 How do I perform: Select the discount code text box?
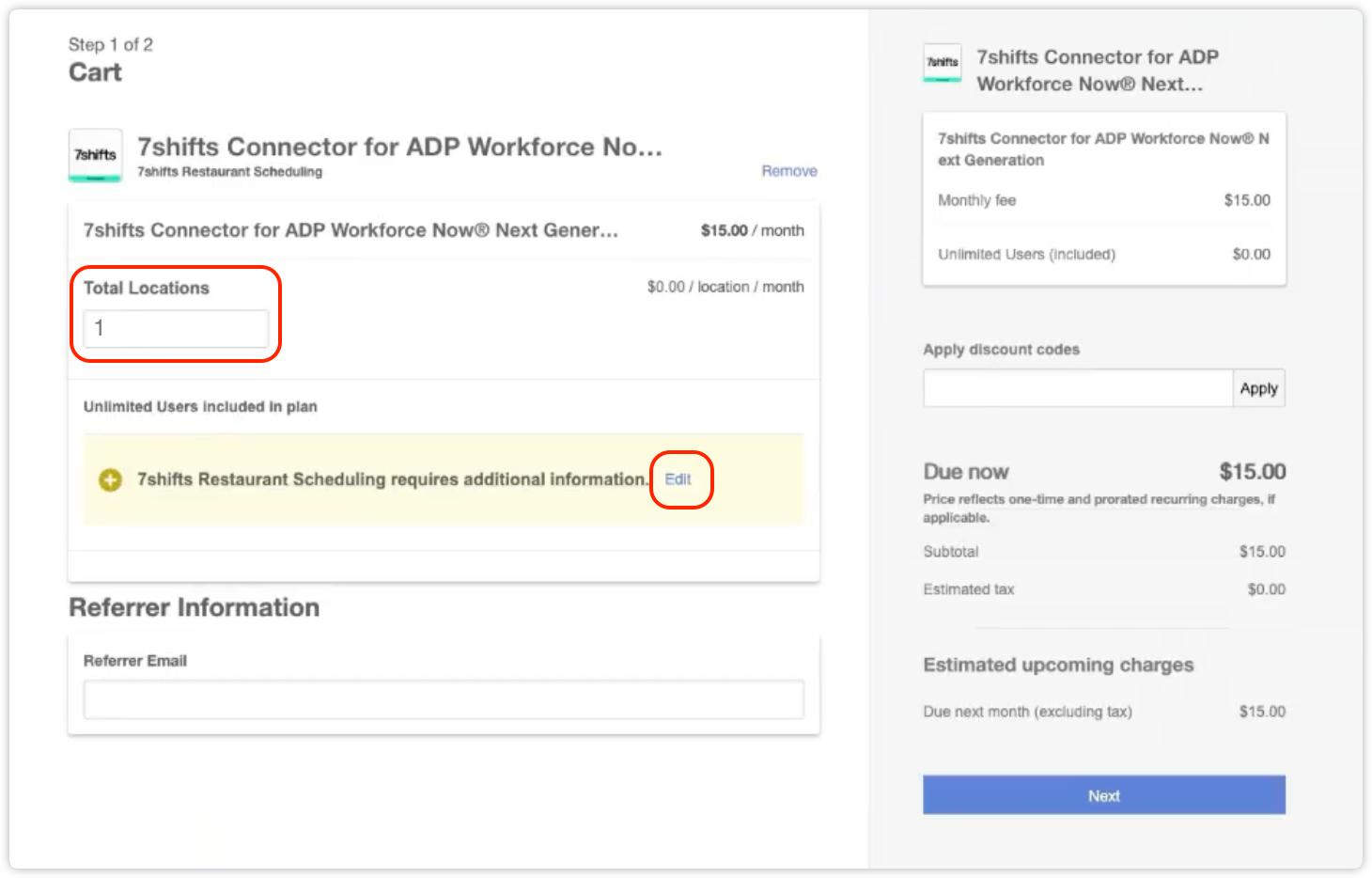(x=1077, y=388)
